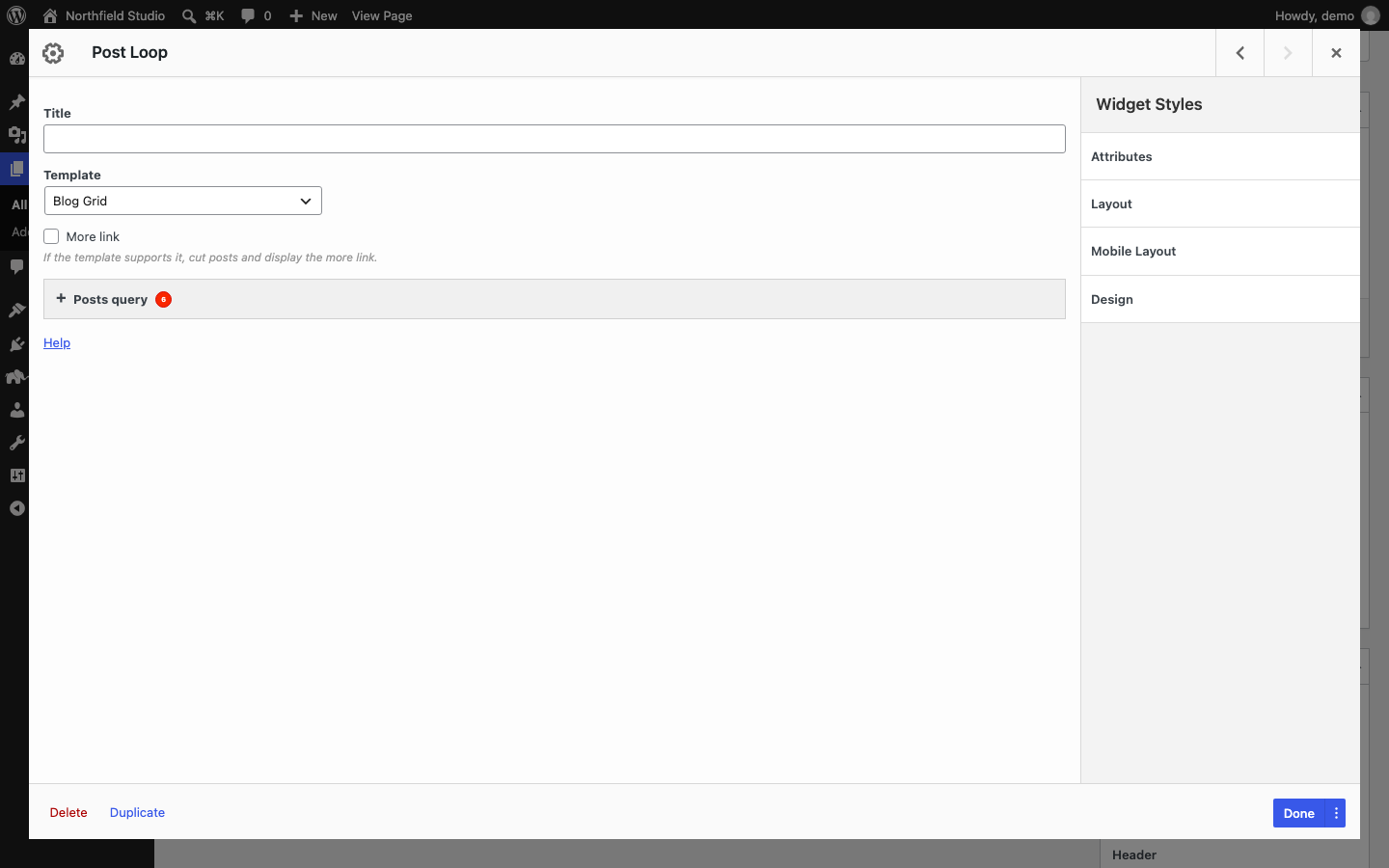1389x868 pixels.
Task: Collapse the admin menu arrow icon
Action: click(x=16, y=508)
